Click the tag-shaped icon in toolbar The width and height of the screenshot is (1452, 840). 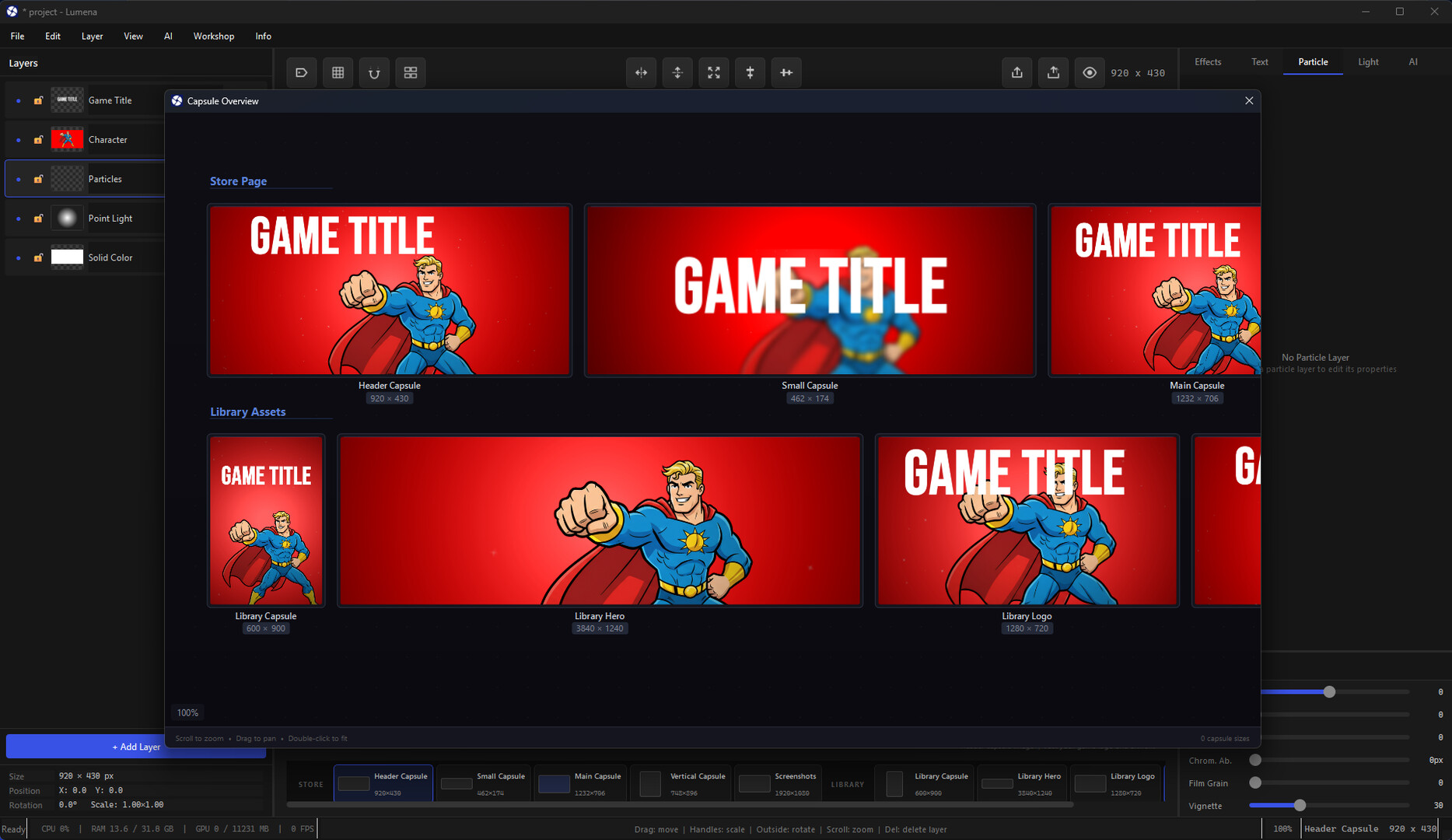[301, 72]
